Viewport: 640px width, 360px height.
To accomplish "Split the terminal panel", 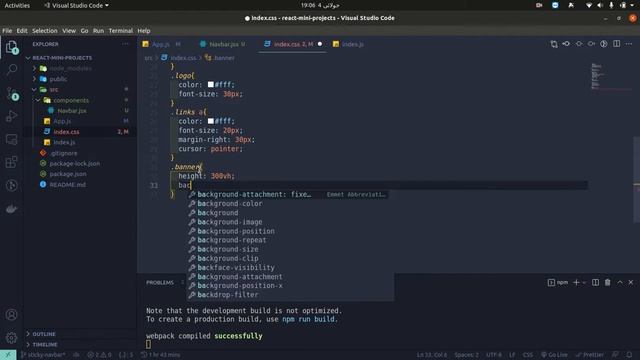I will [x=596, y=282].
